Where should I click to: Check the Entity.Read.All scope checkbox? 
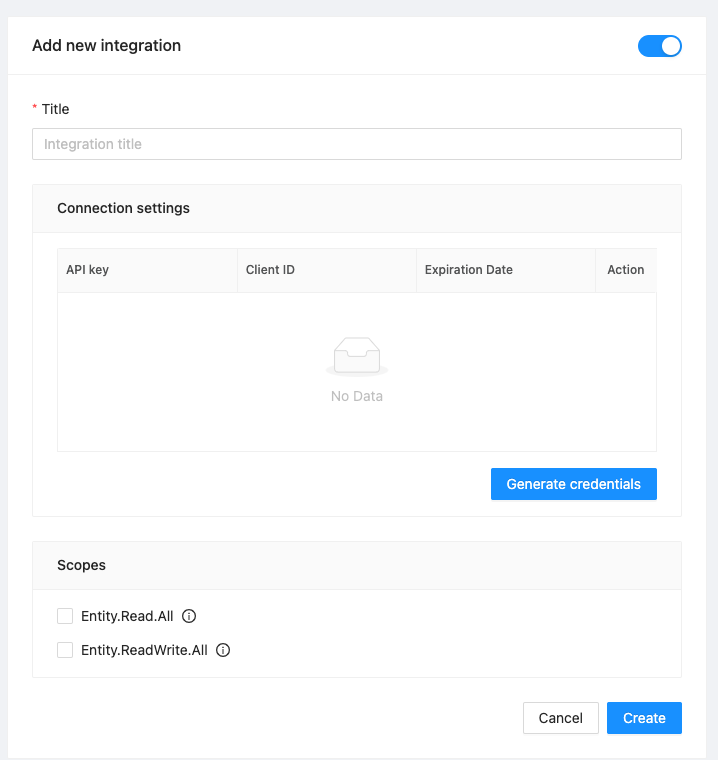click(65, 616)
